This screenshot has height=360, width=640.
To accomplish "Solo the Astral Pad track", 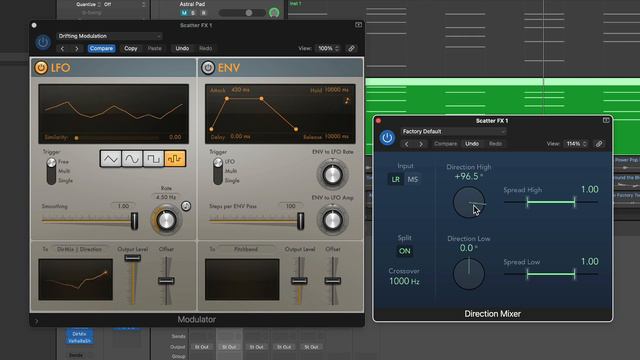I will pos(193,13).
